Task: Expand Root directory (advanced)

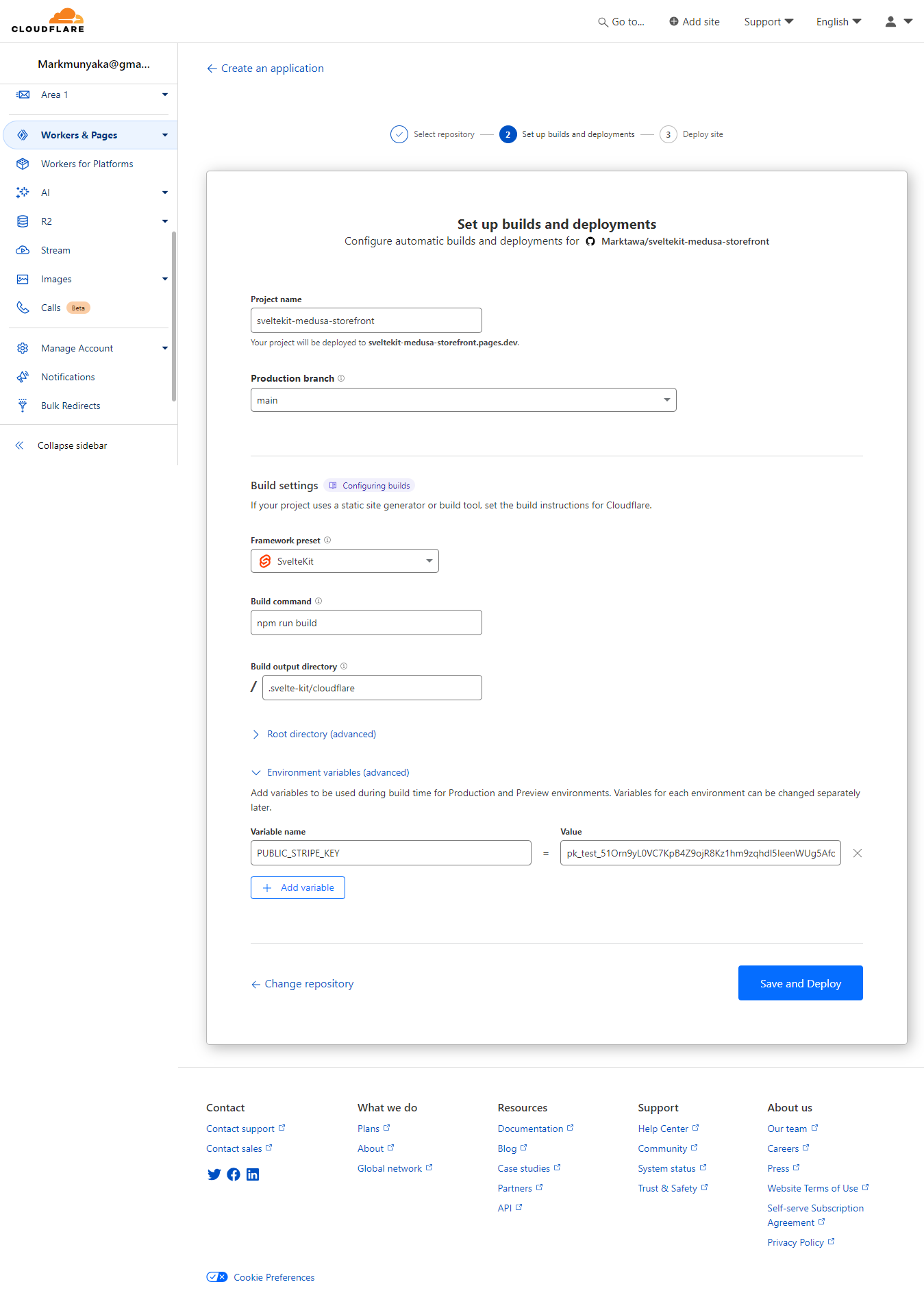Action: 314,734
